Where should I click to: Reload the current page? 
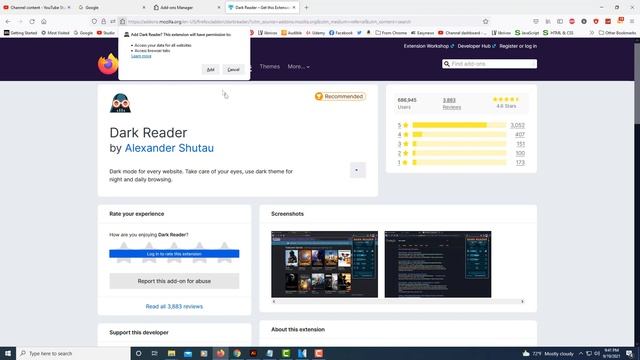pyautogui.click(x=32, y=21)
